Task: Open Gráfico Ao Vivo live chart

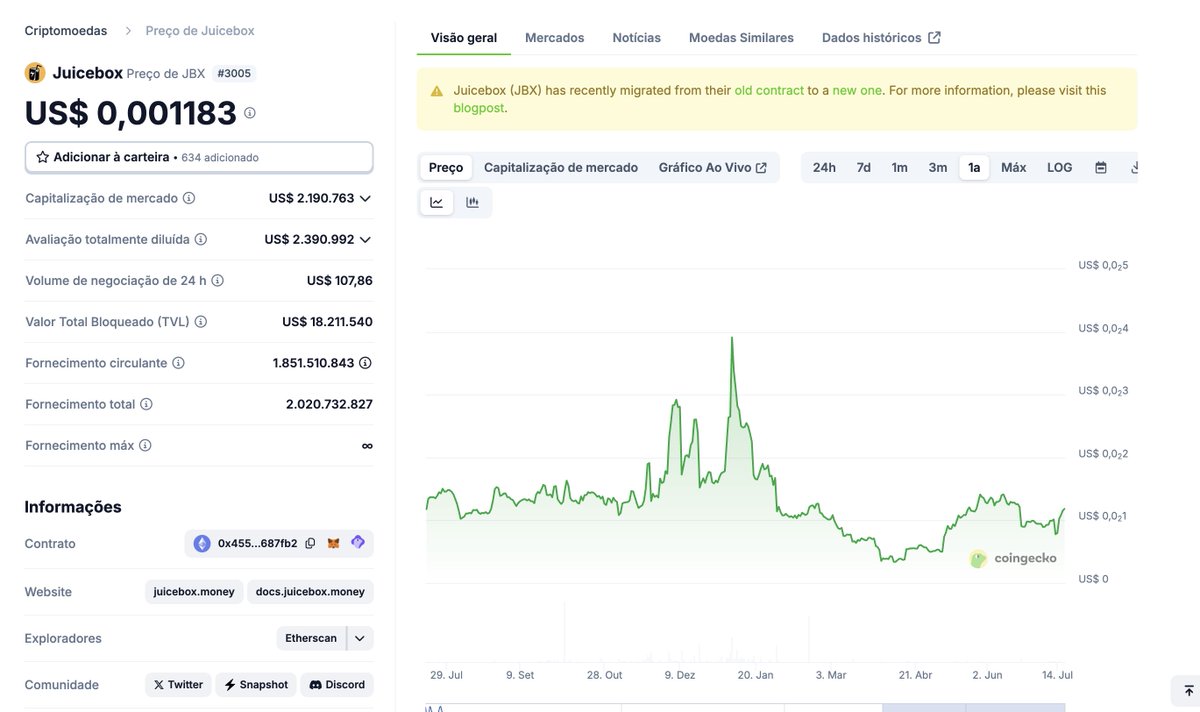Action: click(x=713, y=168)
